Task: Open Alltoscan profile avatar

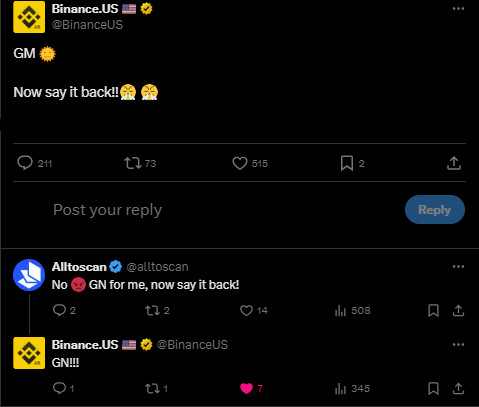Action: 29,275
